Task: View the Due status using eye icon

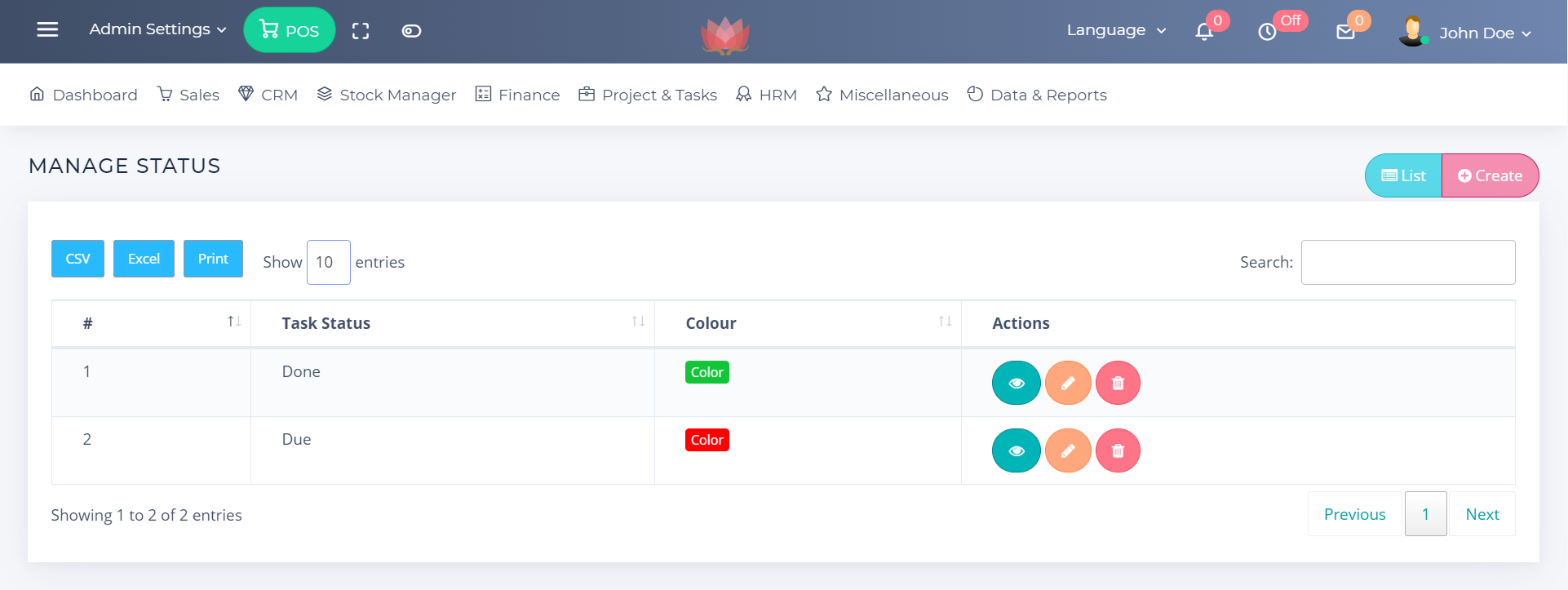Action: (1016, 450)
